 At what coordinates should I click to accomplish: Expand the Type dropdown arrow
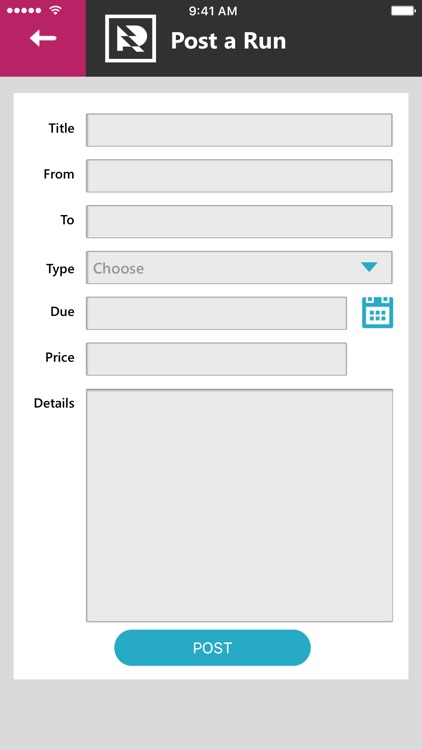(369, 267)
